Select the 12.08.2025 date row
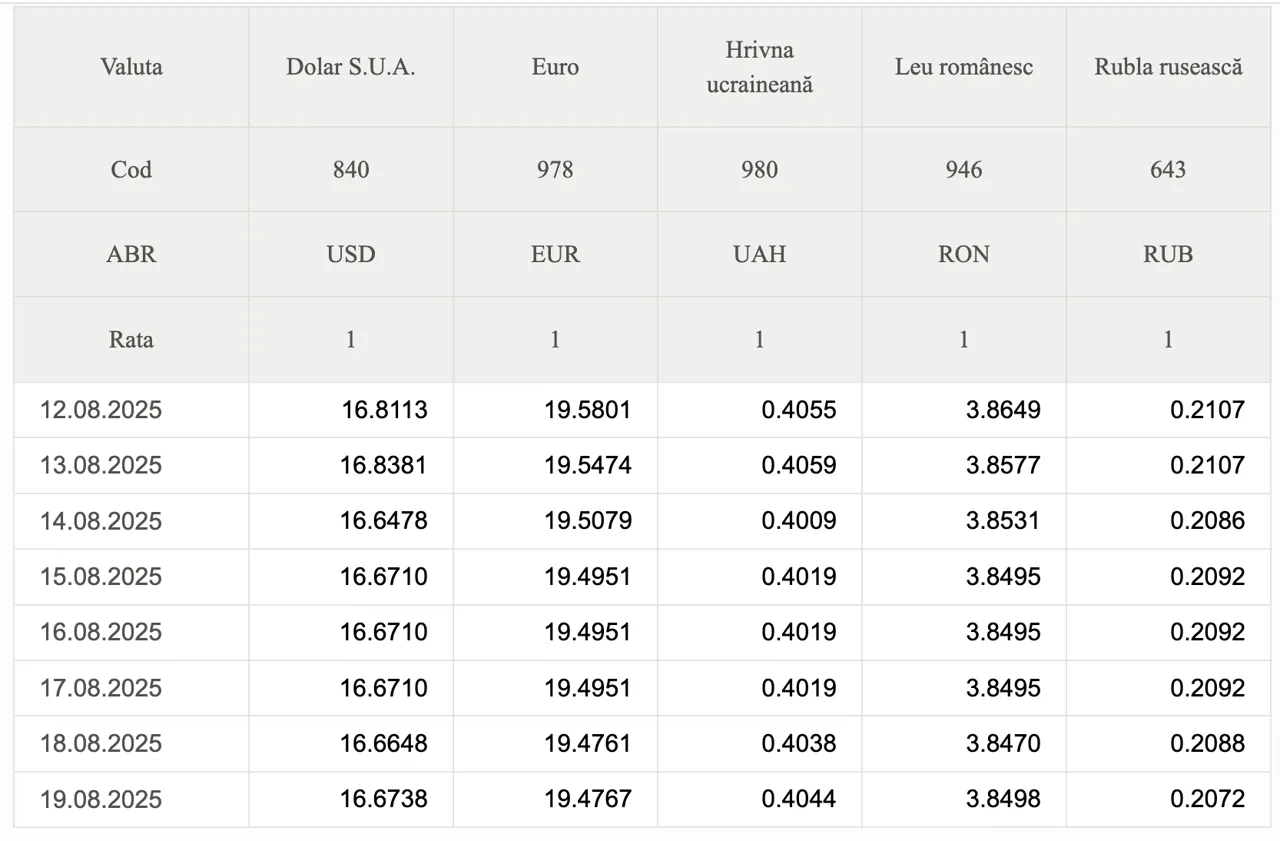 pos(642,410)
